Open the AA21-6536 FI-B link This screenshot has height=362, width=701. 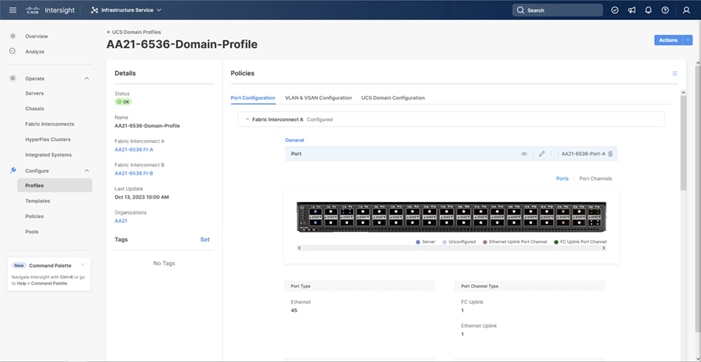[x=134, y=173]
